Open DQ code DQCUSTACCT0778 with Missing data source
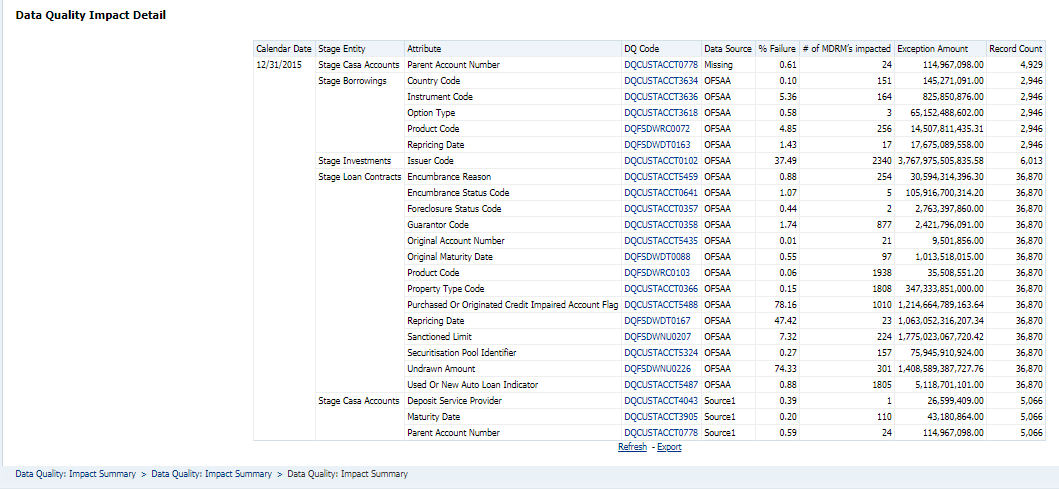 click(x=661, y=65)
